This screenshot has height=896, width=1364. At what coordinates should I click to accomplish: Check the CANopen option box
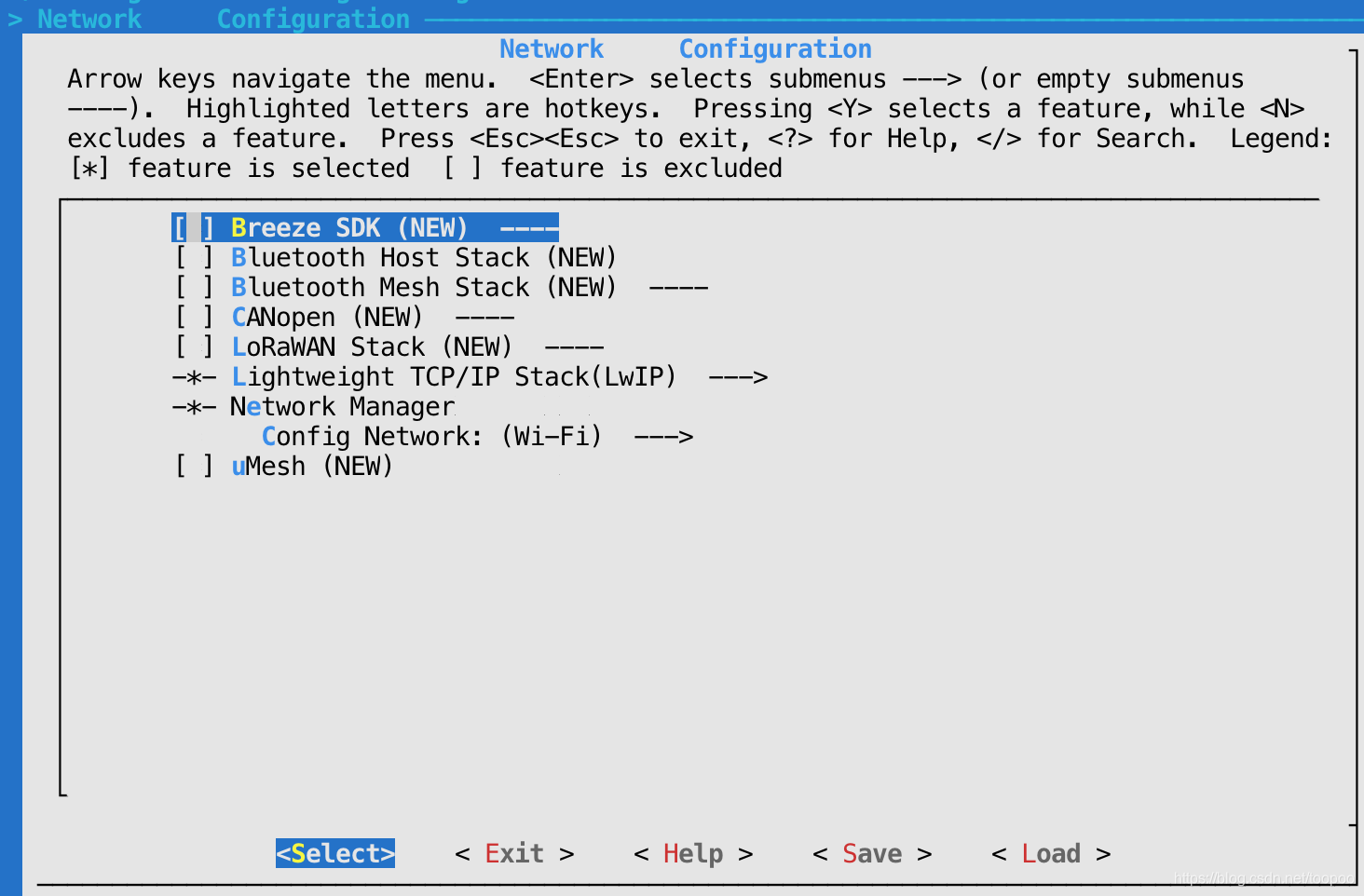click(194, 318)
